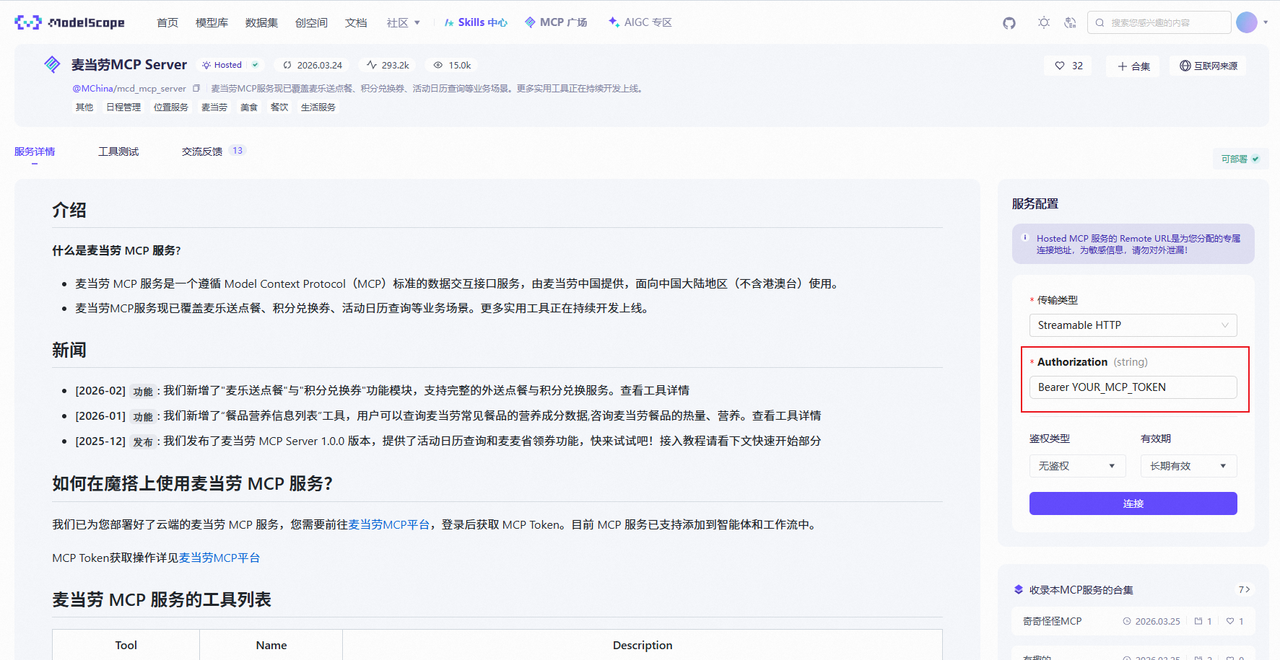Viewport: 1280px width, 660px height.
Task: Click the eye views icon 15.0k
Action: pyautogui.click(x=438, y=65)
